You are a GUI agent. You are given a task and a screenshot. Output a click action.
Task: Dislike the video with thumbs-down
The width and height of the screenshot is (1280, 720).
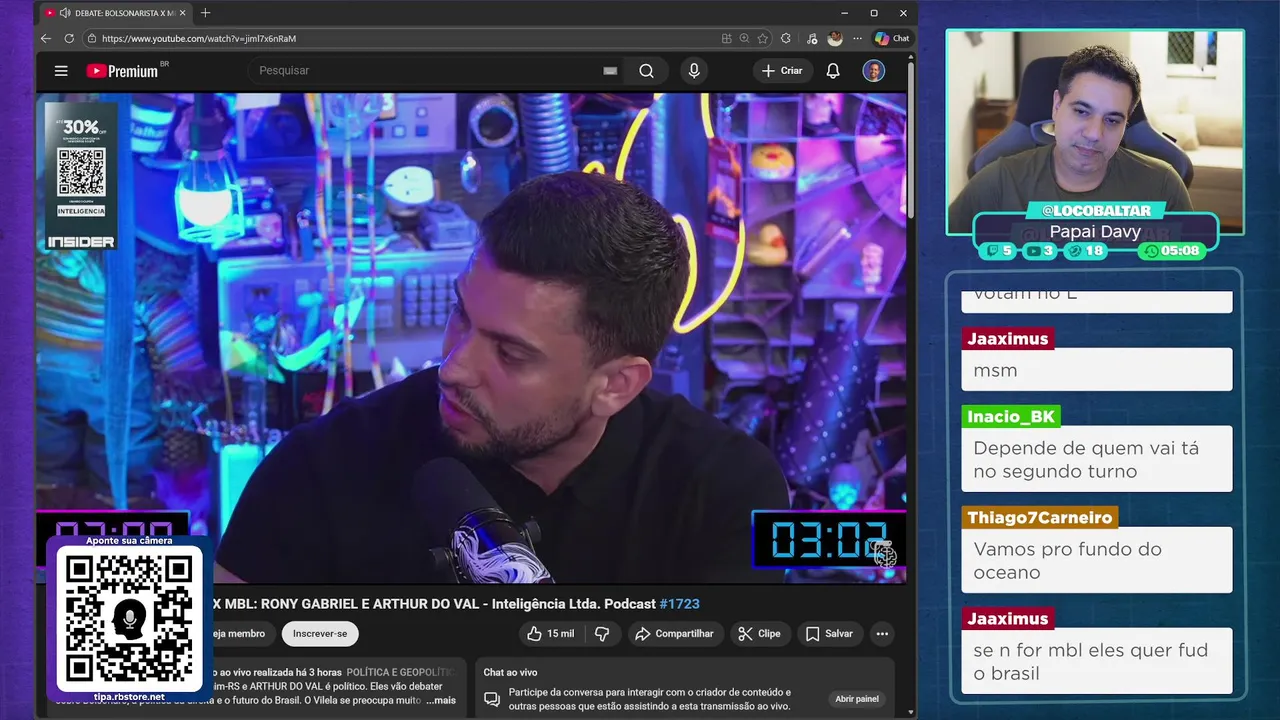pyautogui.click(x=602, y=634)
